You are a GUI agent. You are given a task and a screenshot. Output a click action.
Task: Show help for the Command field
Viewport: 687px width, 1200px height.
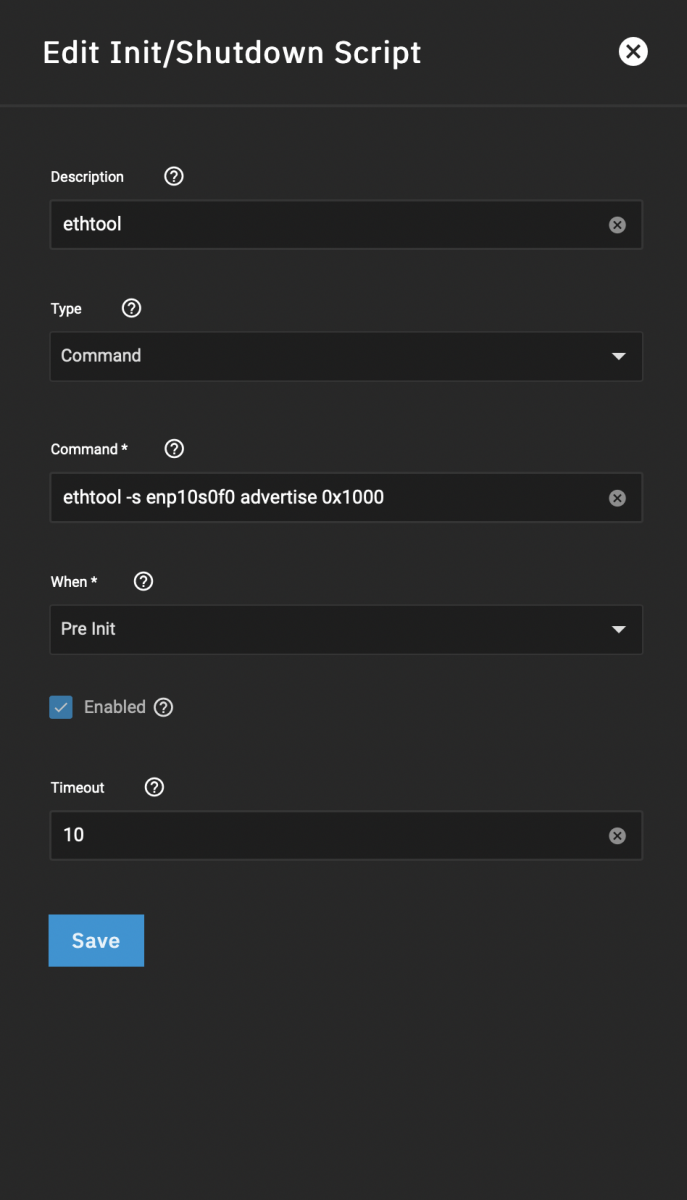174,449
